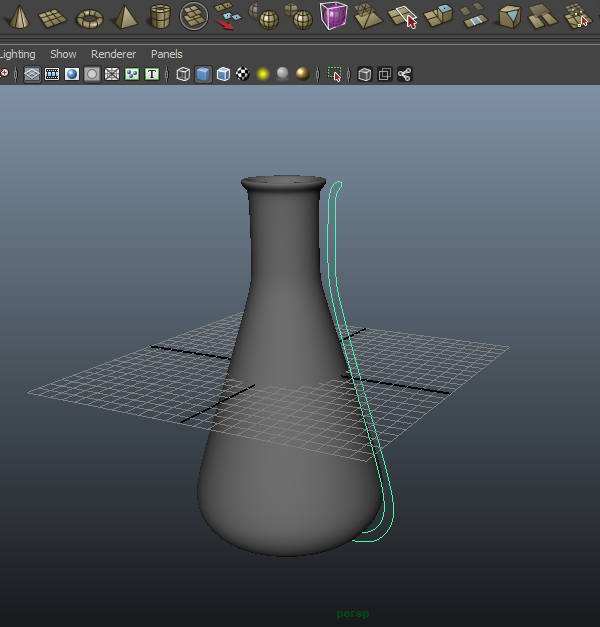Toggle the viewport grid icon

pos(32,74)
